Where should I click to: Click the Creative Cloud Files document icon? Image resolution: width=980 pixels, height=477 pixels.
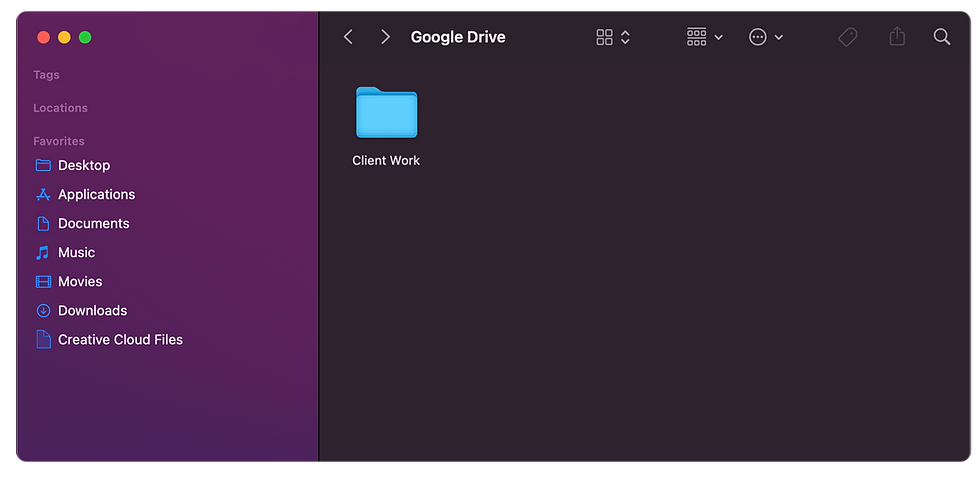coord(43,339)
